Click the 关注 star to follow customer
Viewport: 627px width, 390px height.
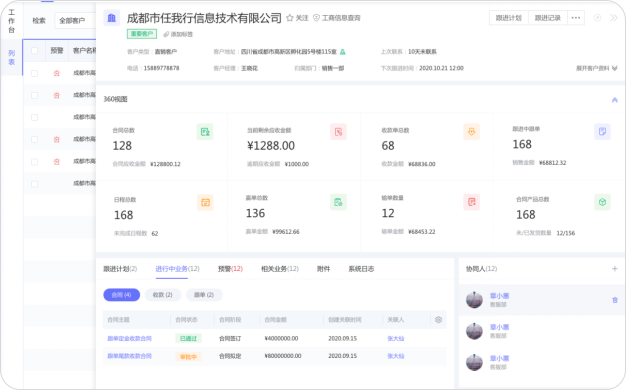click(x=298, y=18)
